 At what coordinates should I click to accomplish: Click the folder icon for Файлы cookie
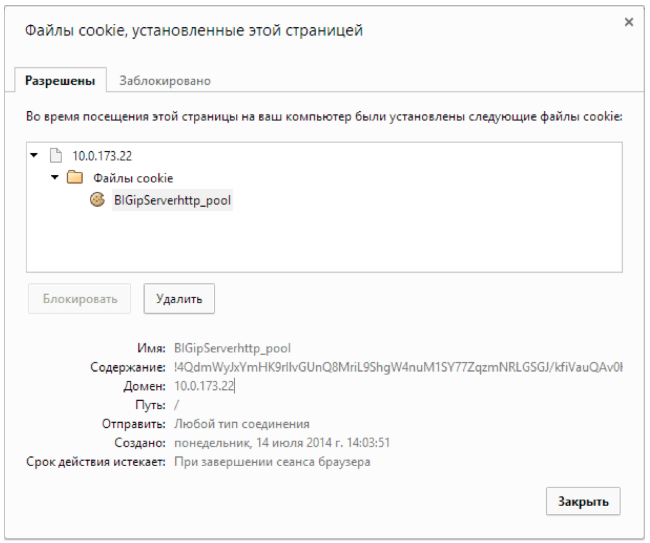pyautogui.click(x=73, y=178)
